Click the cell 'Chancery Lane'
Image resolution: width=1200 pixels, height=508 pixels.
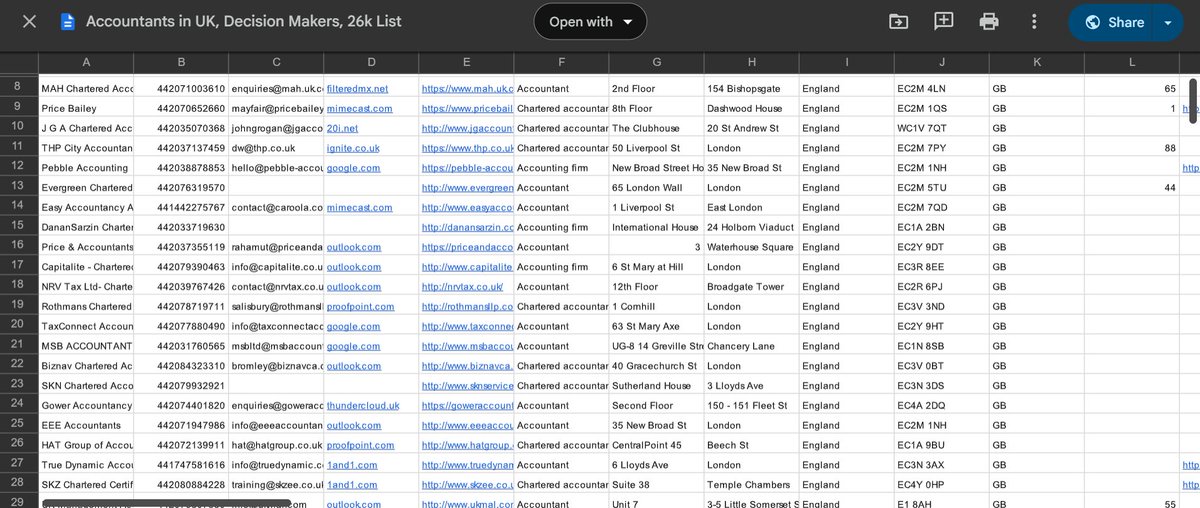(x=751, y=346)
